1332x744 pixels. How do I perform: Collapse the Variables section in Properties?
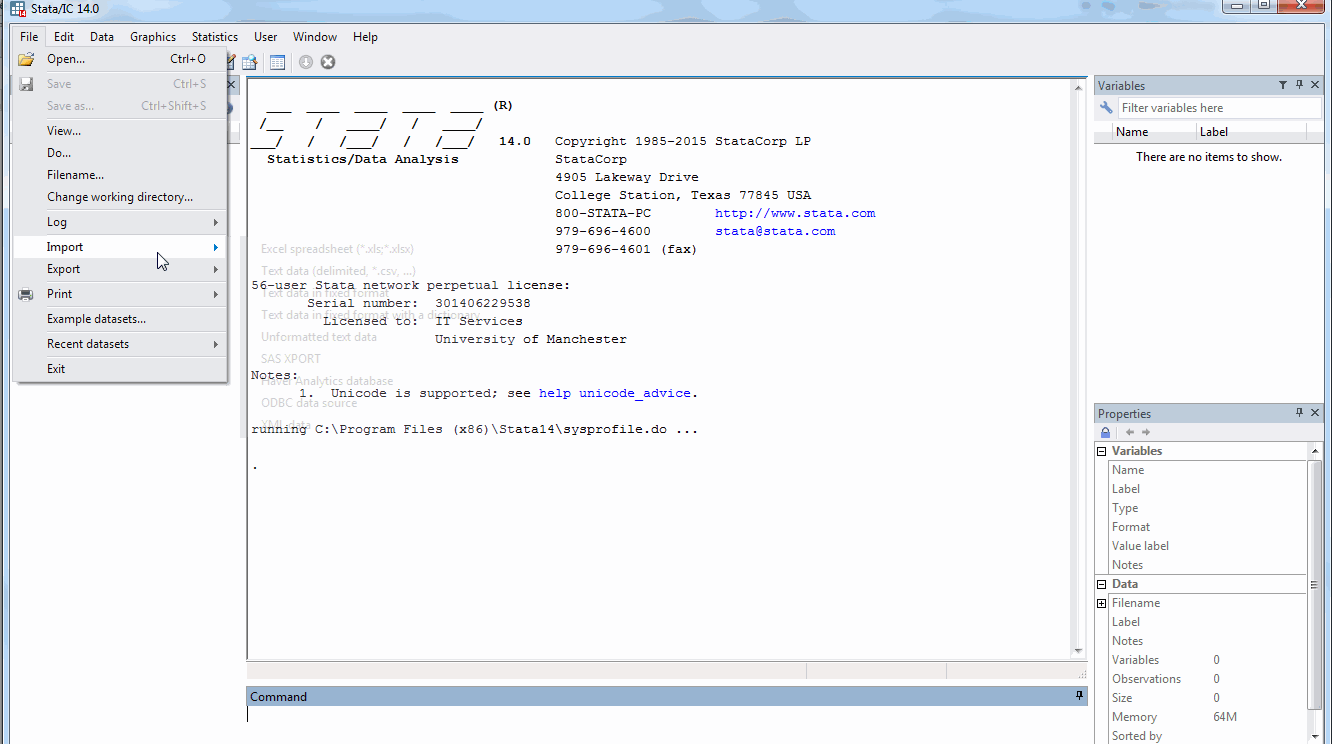[1101, 451]
